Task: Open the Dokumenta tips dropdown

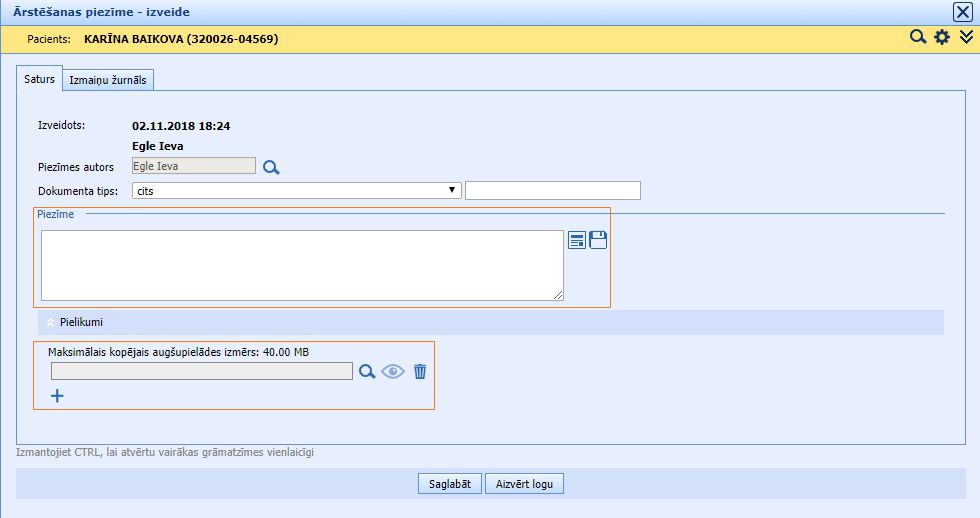Action: pos(296,190)
